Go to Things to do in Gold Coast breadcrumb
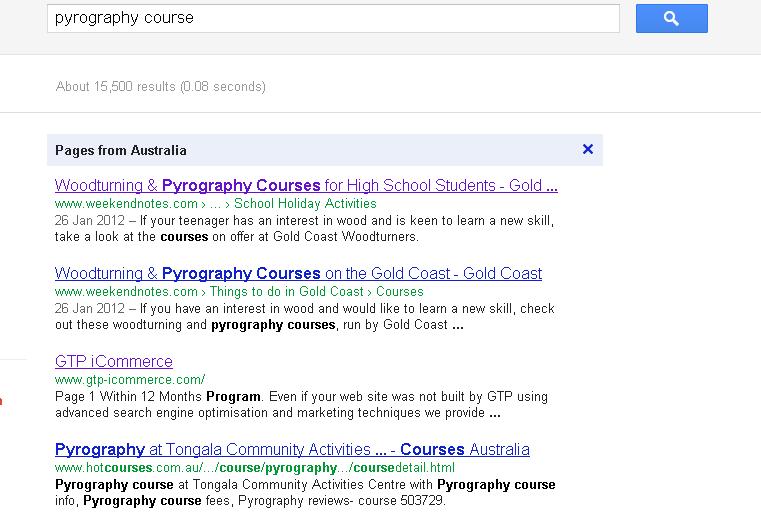Image resolution: width=761 pixels, height=529 pixels. pyautogui.click(x=288, y=292)
